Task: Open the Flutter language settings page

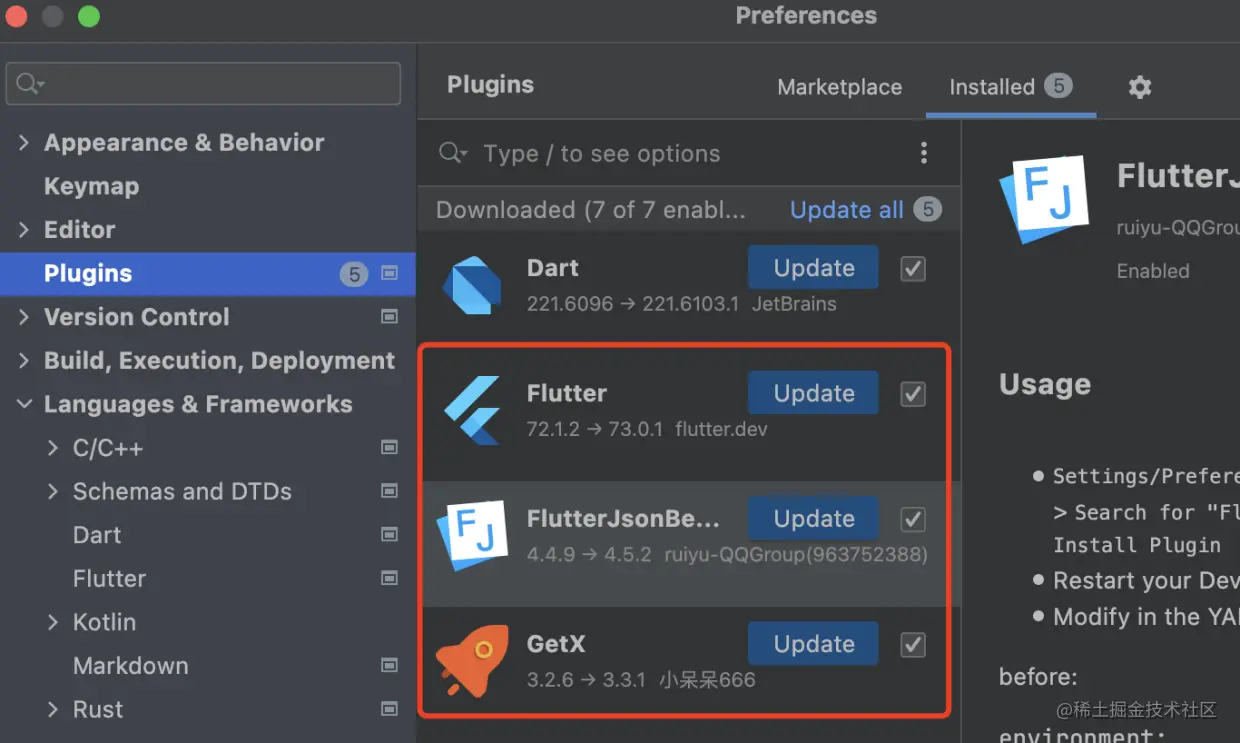Action: tap(109, 578)
